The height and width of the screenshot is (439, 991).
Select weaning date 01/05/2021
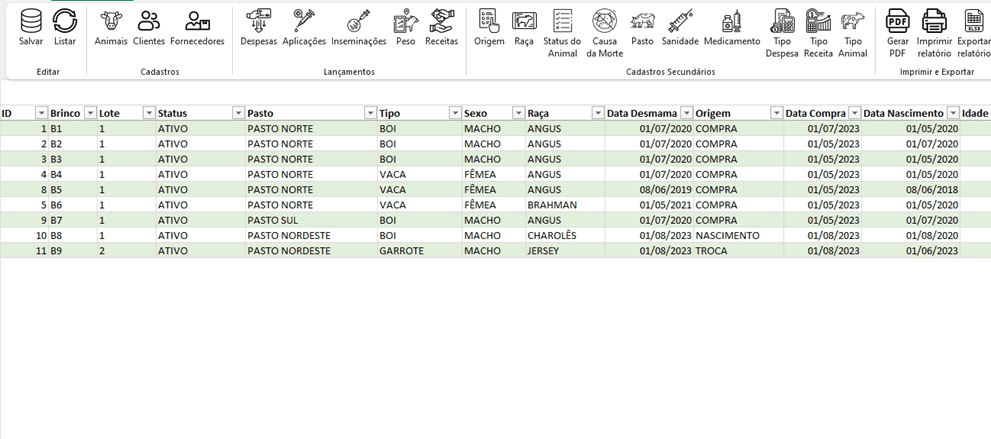tap(649, 205)
